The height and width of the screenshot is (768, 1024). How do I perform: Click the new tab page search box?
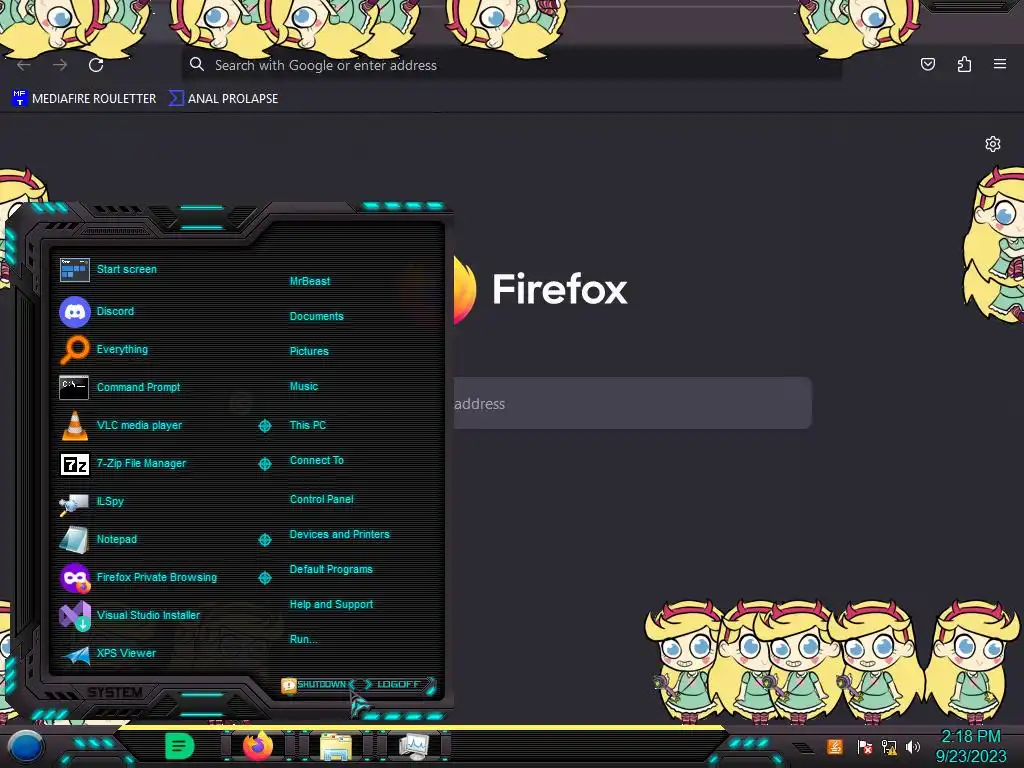[x=632, y=403]
